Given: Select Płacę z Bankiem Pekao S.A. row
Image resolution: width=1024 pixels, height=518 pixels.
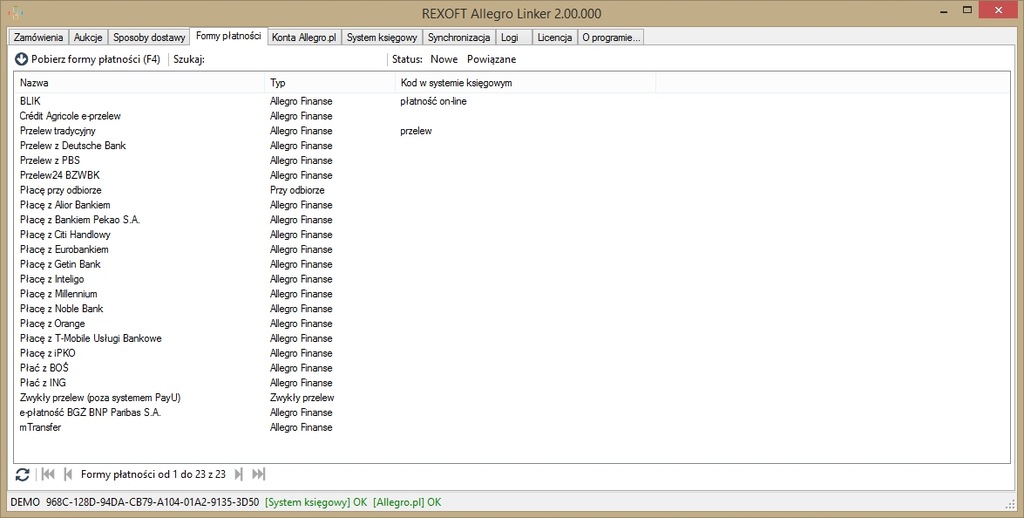Looking at the screenshot, I should (512, 219).
